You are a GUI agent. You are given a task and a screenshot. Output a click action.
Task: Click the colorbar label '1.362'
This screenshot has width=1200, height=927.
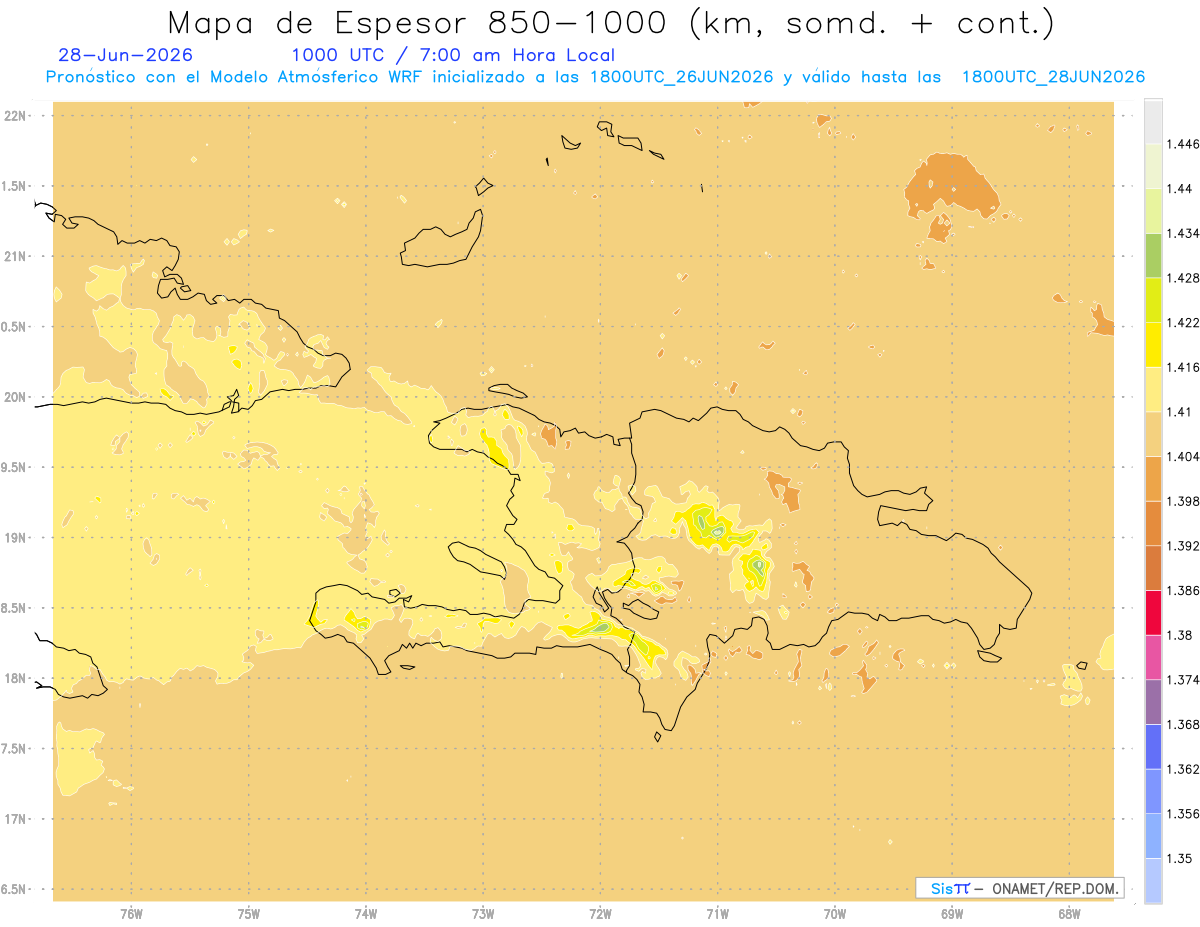pyautogui.click(x=1183, y=769)
